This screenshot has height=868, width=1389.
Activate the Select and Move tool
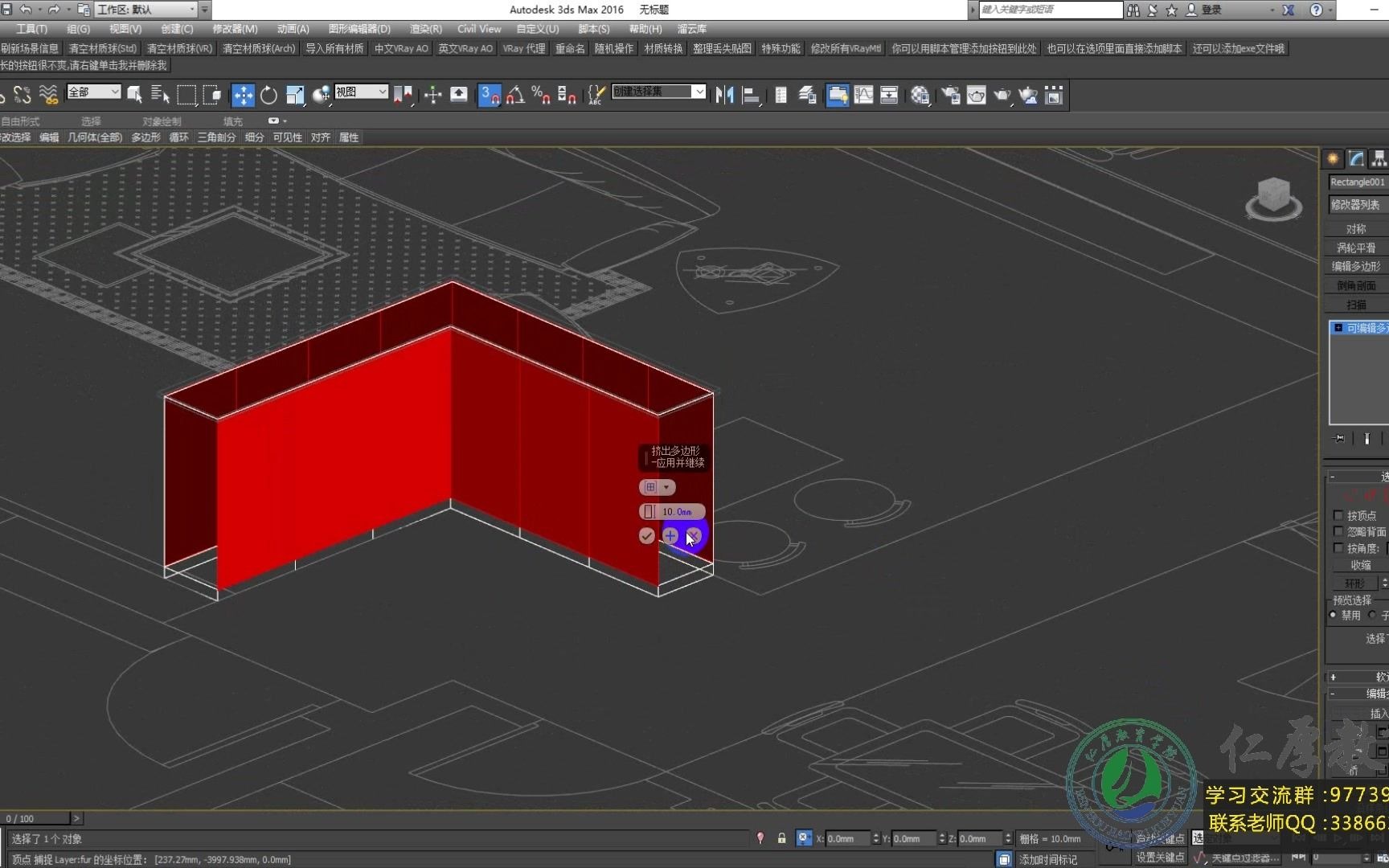(x=243, y=96)
